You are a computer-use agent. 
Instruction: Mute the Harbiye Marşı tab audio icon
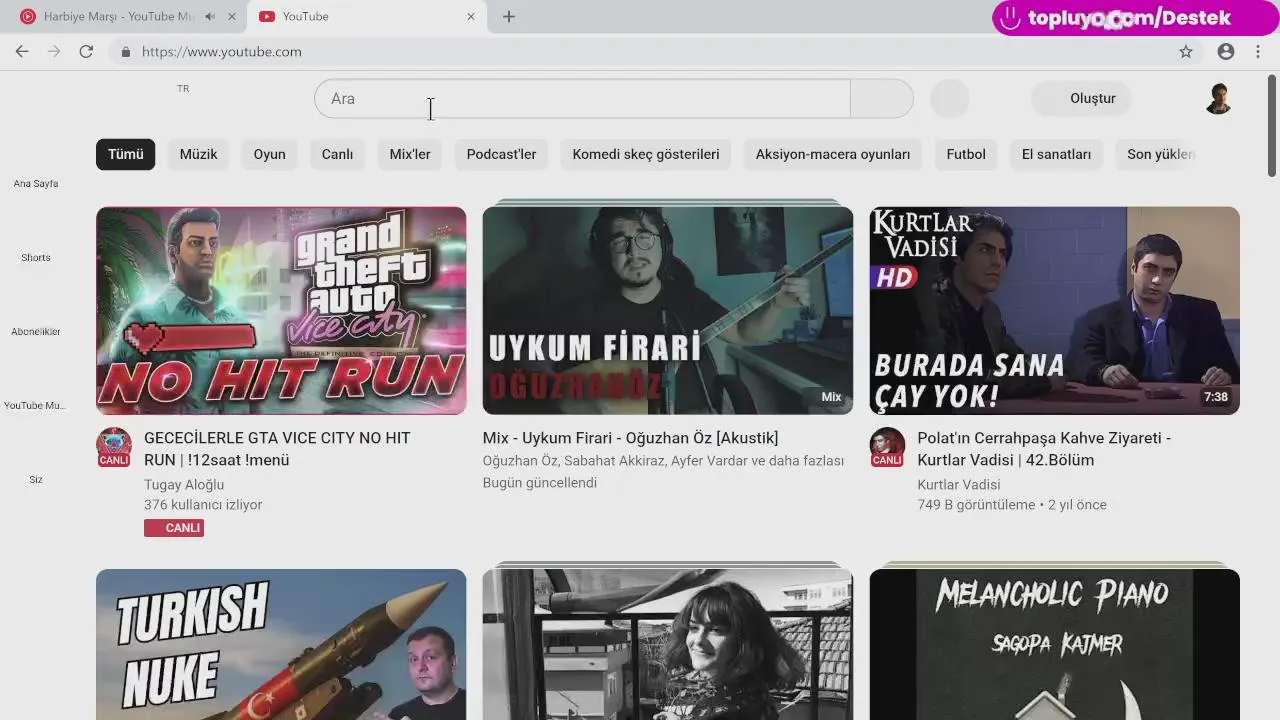pos(210,16)
